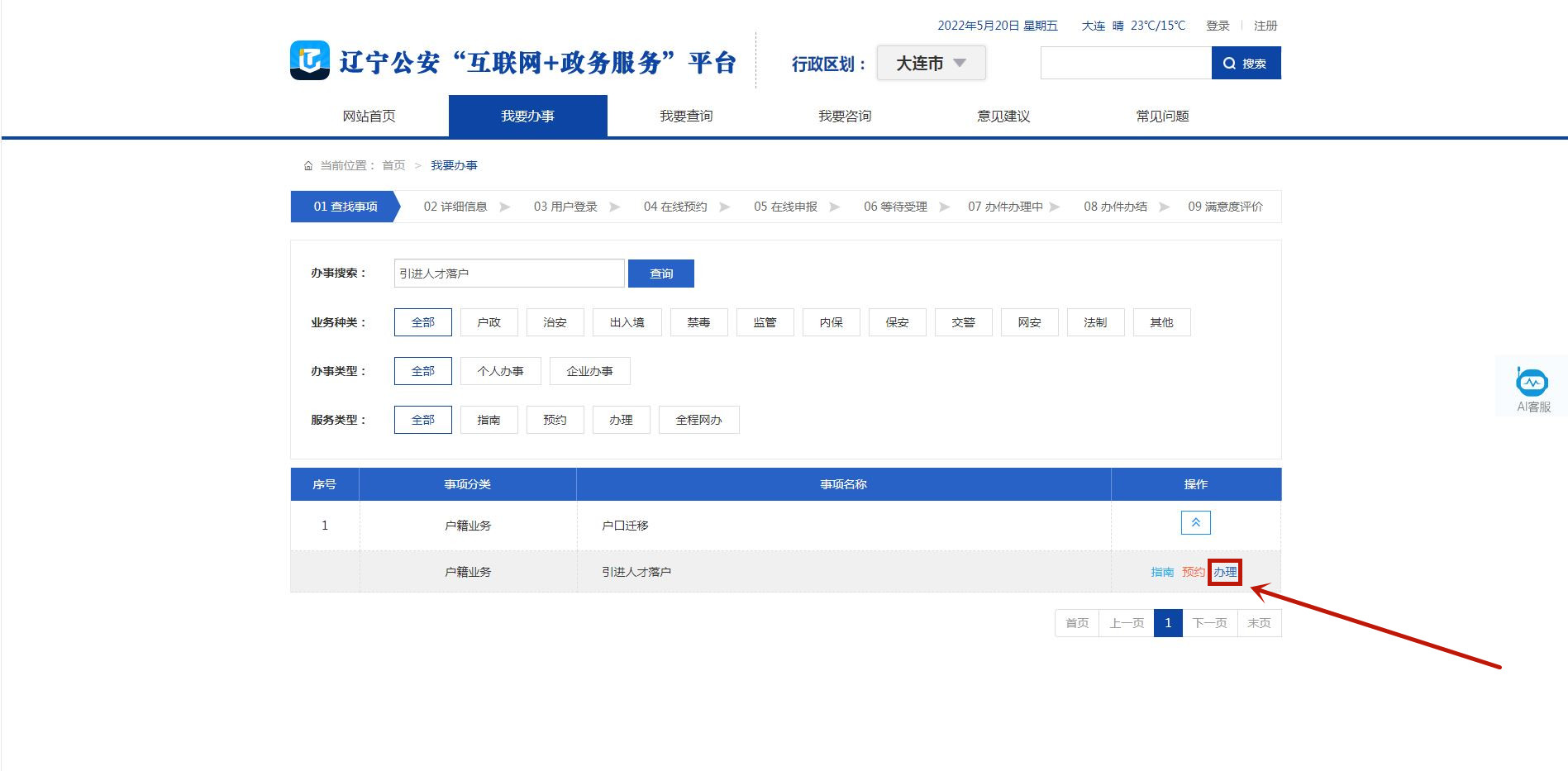The width and height of the screenshot is (1568, 771).
Task: Click the AI客服 robot icon
Action: coord(1532,383)
